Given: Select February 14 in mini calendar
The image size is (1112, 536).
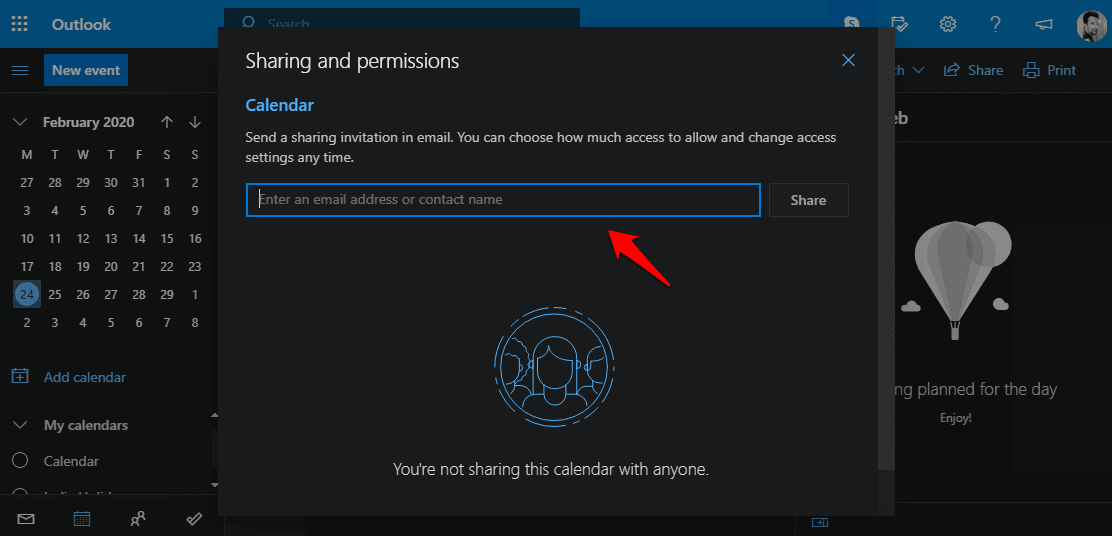Looking at the screenshot, I should (139, 238).
